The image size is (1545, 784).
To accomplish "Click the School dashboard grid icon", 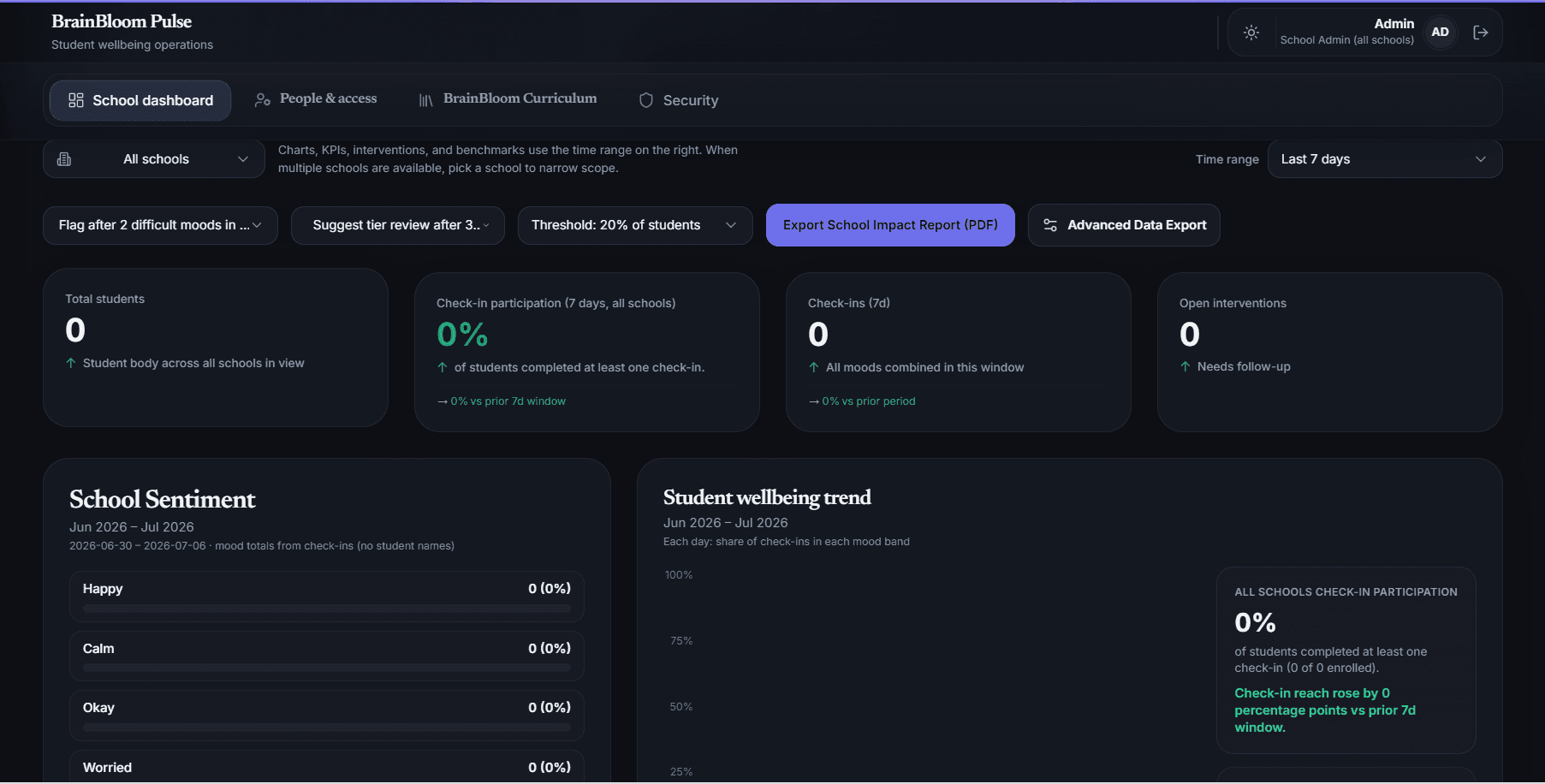I will 76,100.
